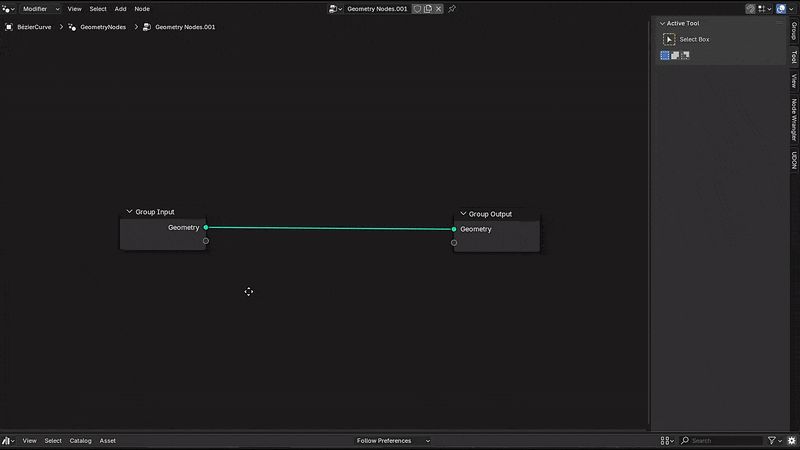The image size is (800, 450).
Task: Toggle pin node tree icon
Action: [x=452, y=9]
